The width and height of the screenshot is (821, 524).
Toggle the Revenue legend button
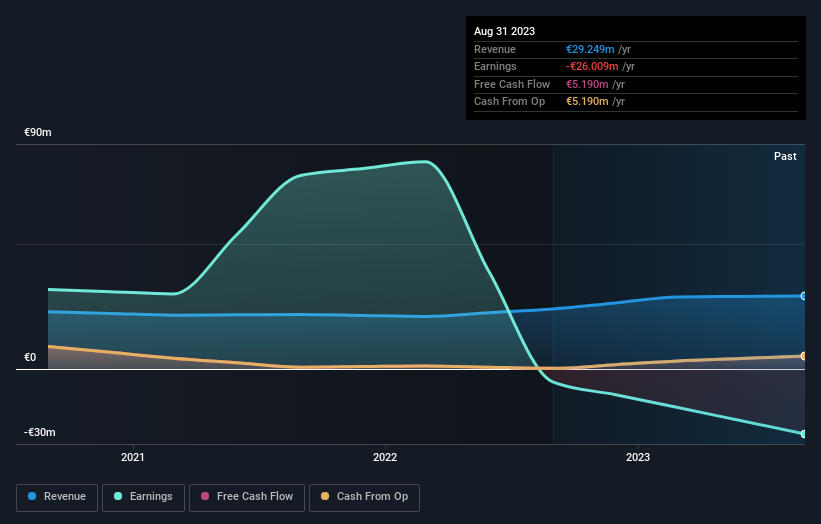(x=57, y=497)
